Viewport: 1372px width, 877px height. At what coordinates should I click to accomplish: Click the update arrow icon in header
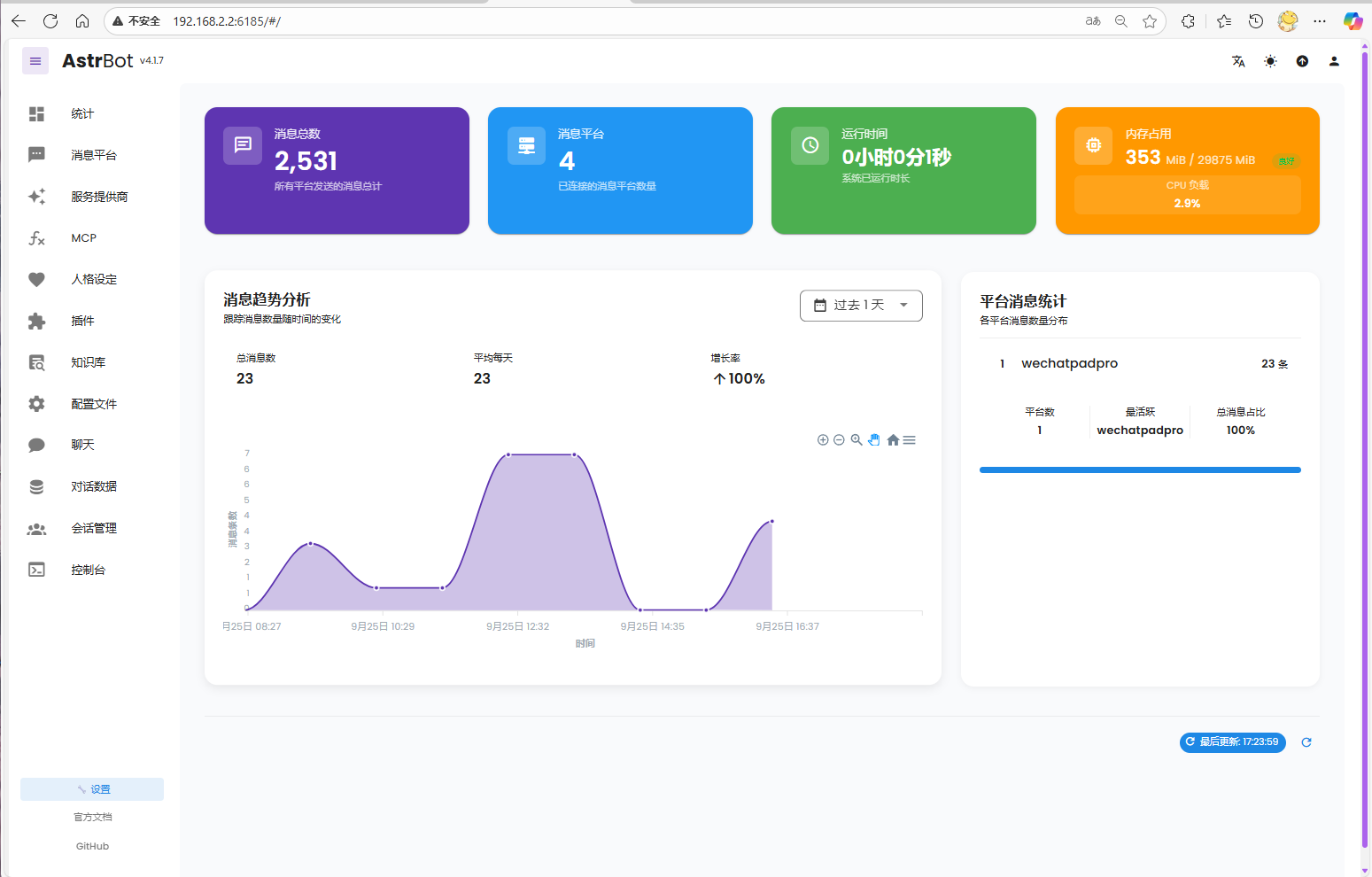pyautogui.click(x=1302, y=61)
